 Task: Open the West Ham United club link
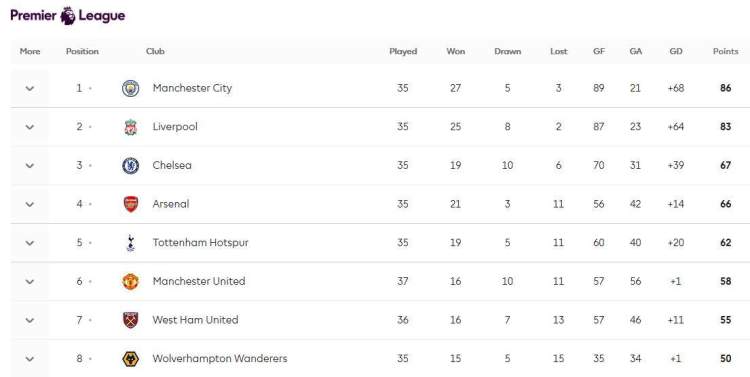pos(195,320)
